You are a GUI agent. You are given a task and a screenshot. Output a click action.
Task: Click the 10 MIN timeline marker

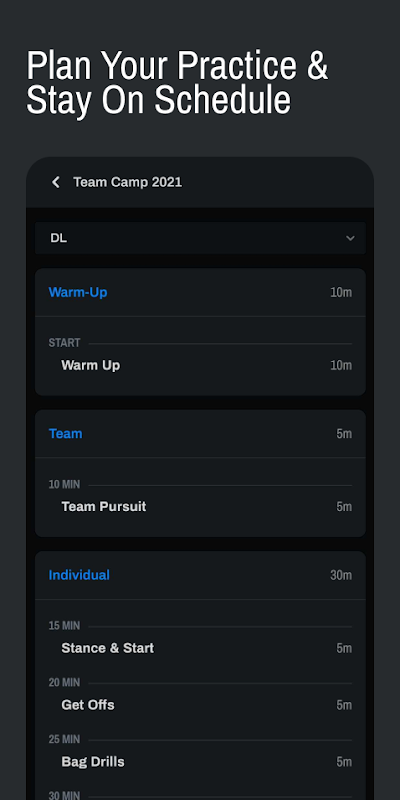click(x=64, y=484)
